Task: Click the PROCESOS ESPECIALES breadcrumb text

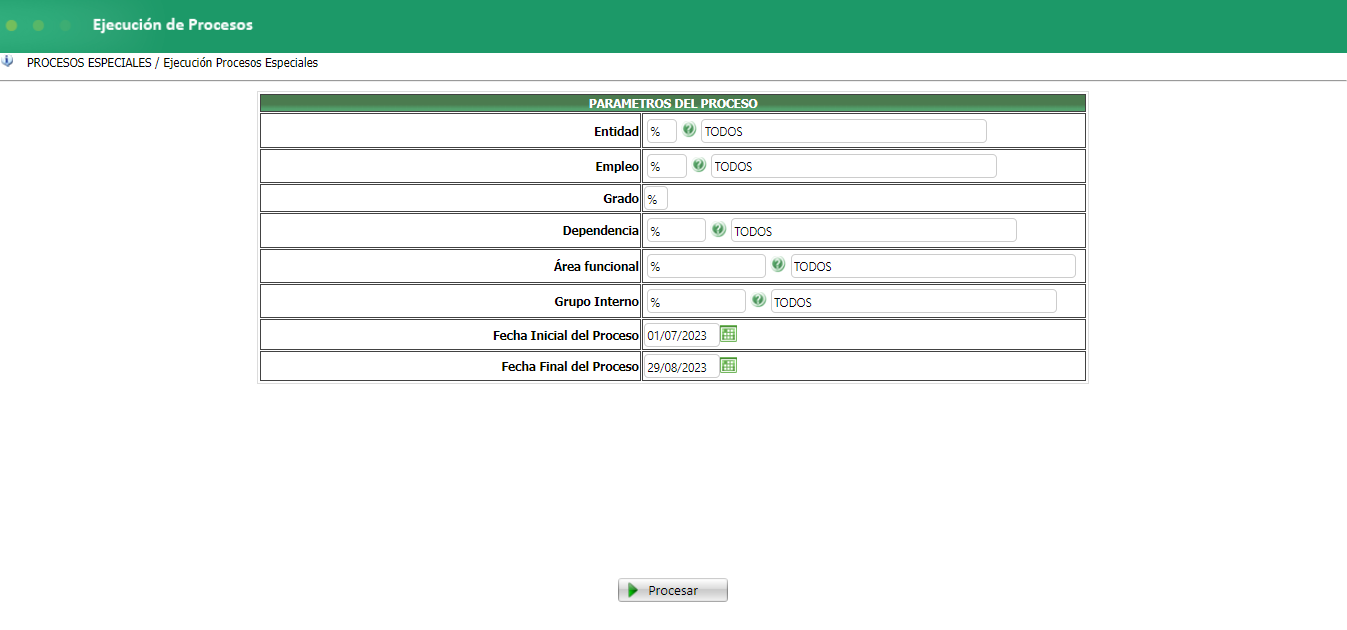Action: tap(89, 62)
